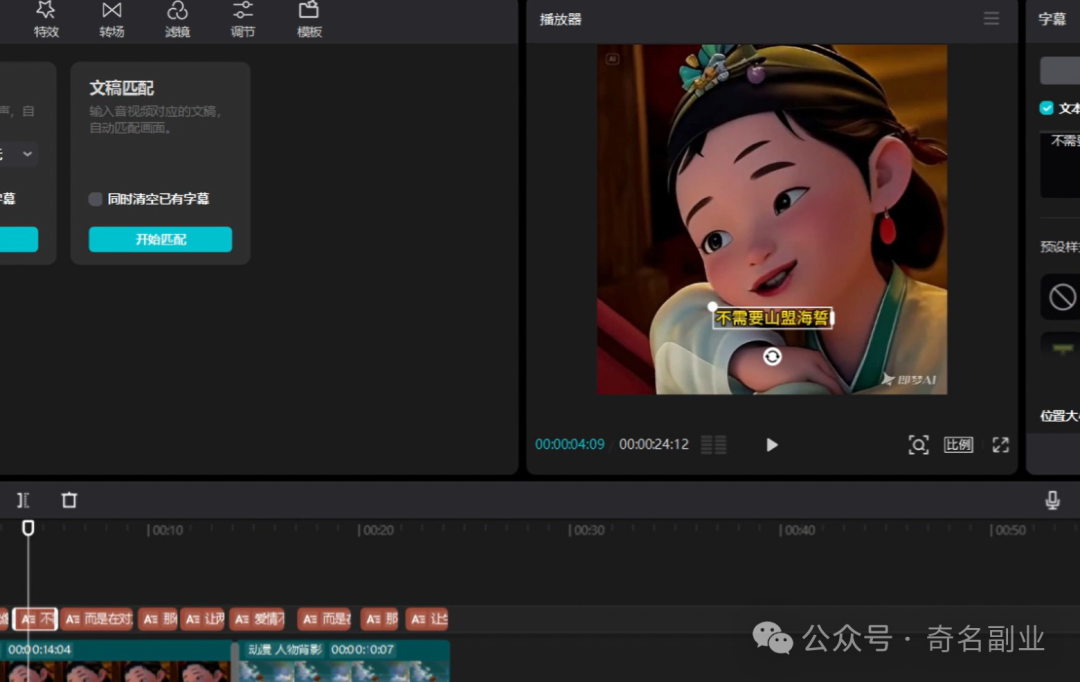Select the no-style preset icon
The width and height of the screenshot is (1080, 682).
tap(1061, 297)
